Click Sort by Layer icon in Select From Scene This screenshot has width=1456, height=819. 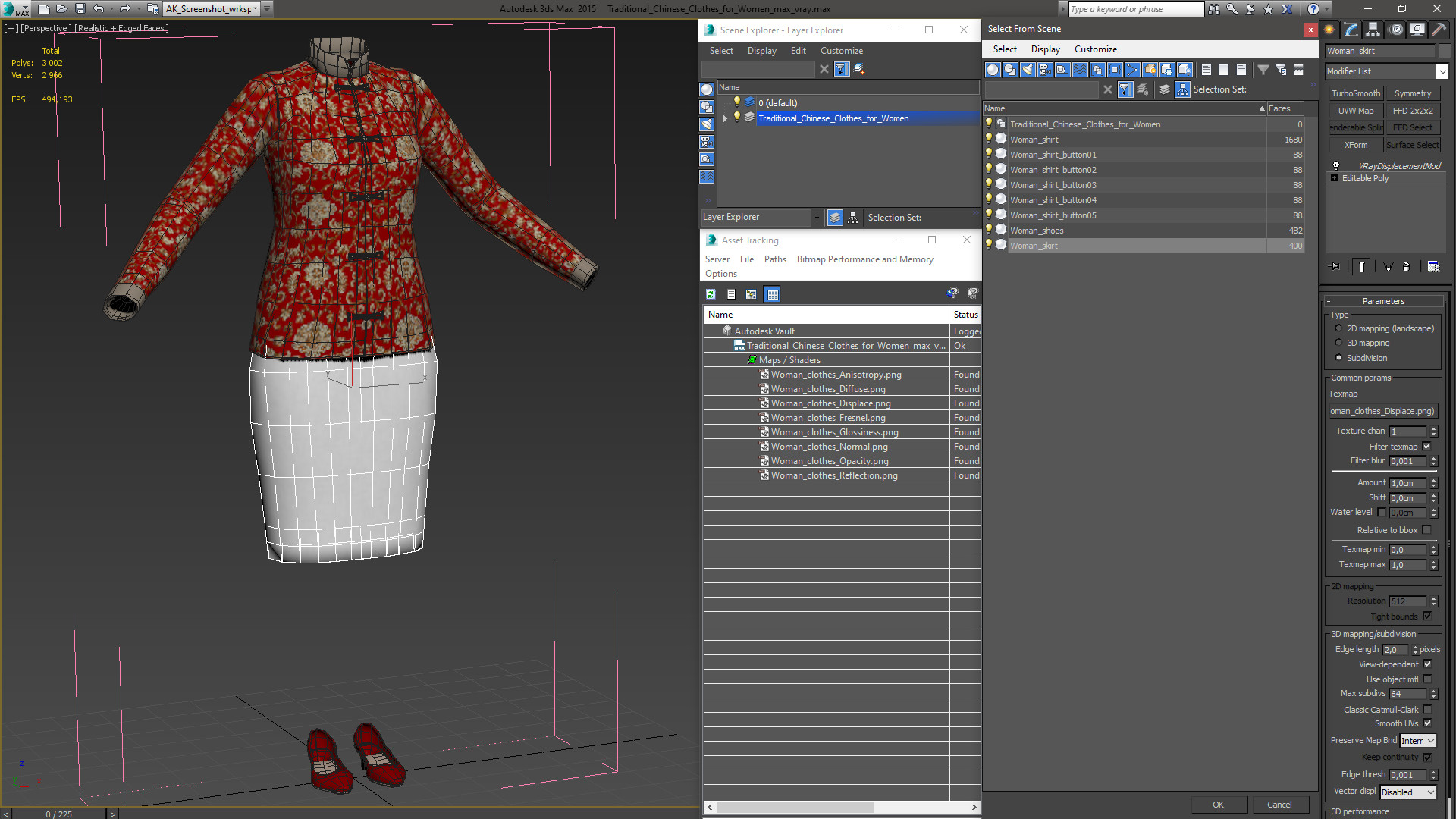click(x=1165, y=89)
